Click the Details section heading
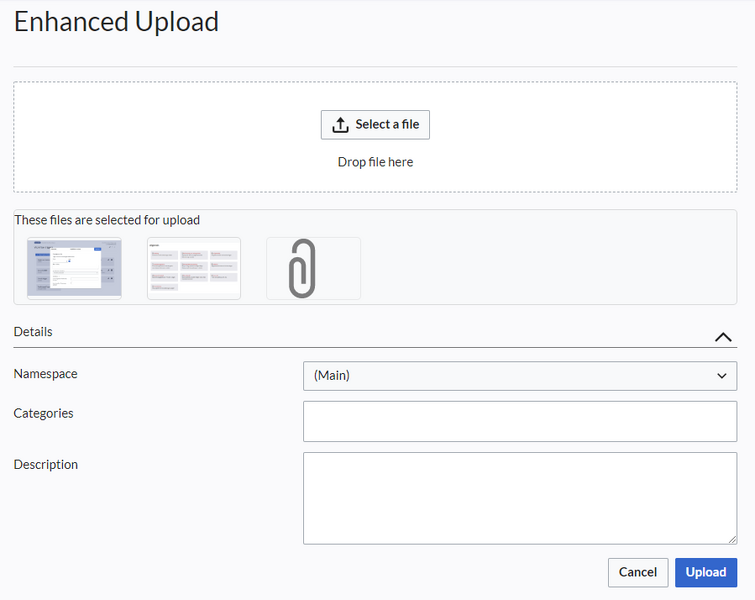 (33, 332)
